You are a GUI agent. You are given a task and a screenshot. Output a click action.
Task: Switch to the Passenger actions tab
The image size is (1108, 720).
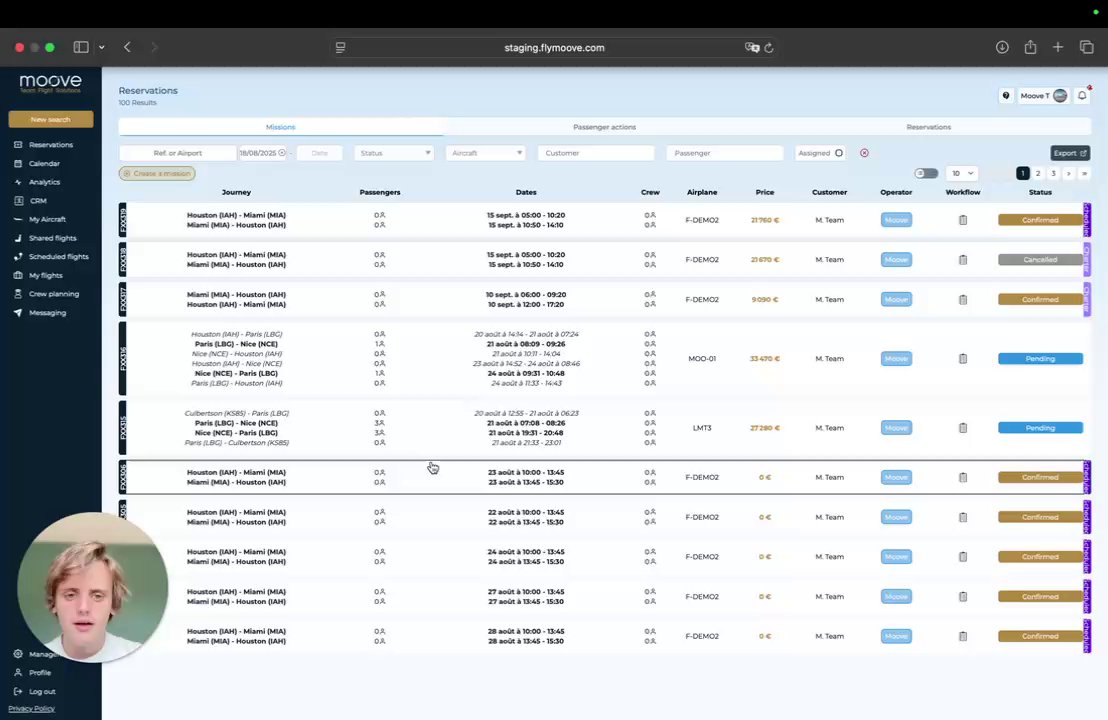[604, 127]
